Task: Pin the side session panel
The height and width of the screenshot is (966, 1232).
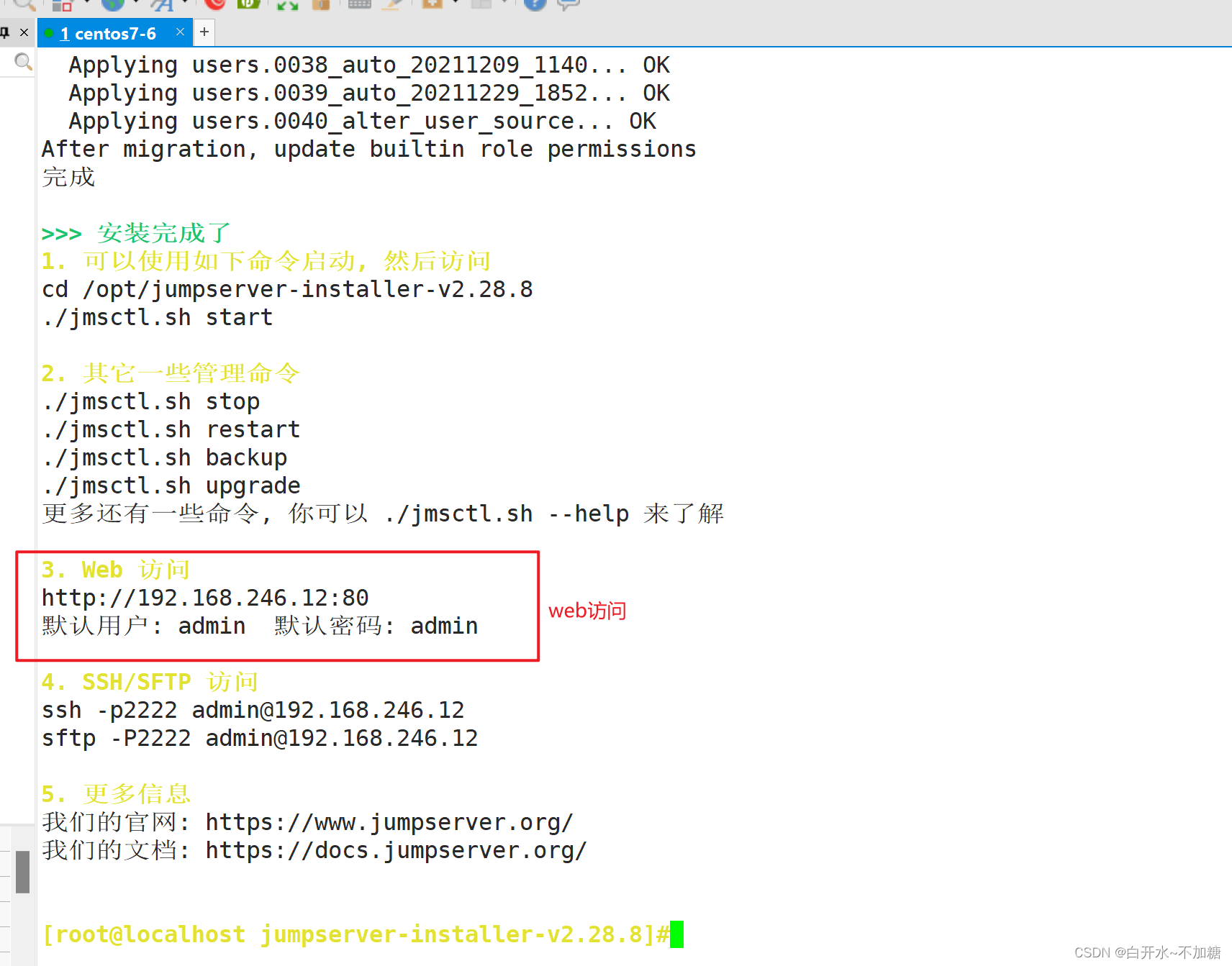Action: 5,32
